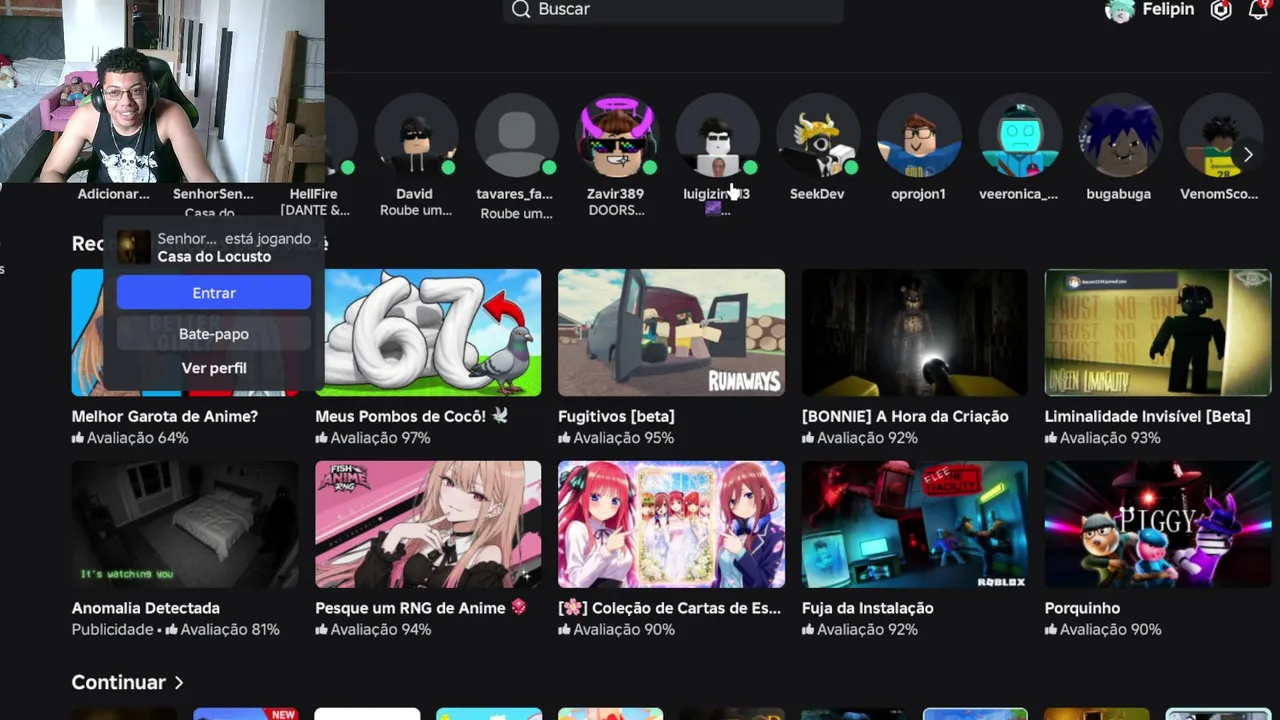Viewport: 1280px width, 720px height.
Task: Choose Ver perfil in the friend popup
Action: (214, 368)
